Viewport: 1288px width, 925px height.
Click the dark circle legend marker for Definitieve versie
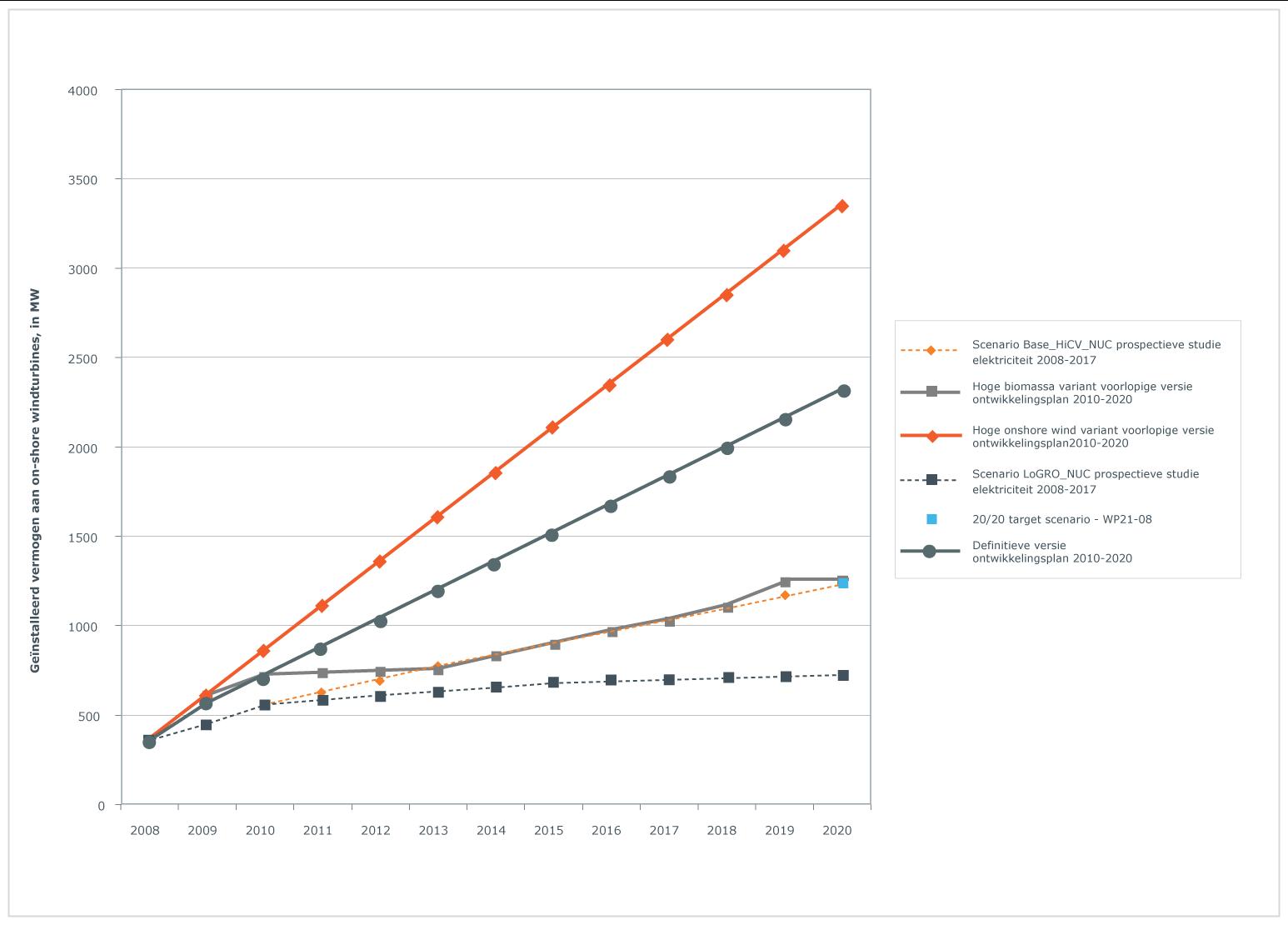pyautogui.click(x=929, y=551)
